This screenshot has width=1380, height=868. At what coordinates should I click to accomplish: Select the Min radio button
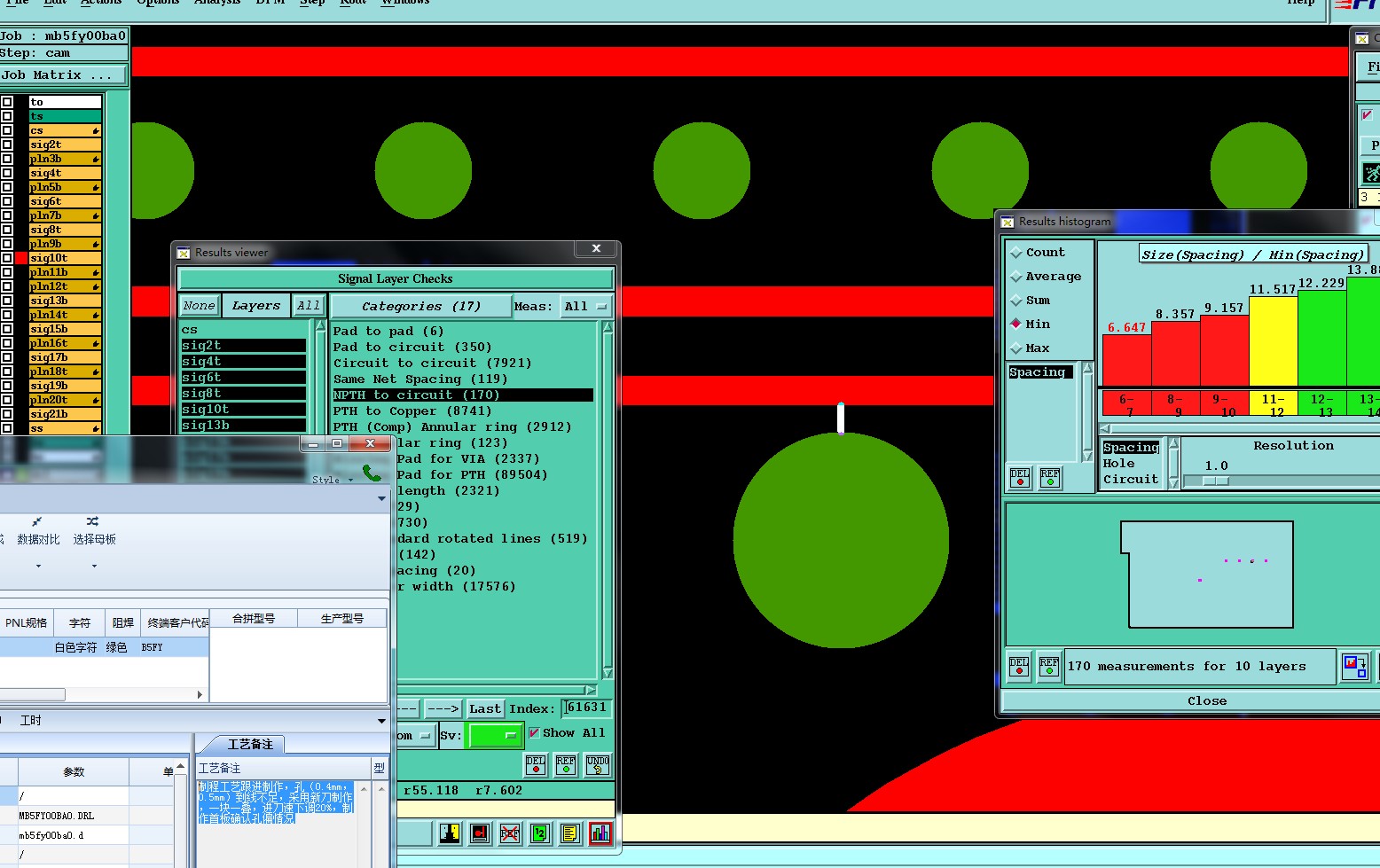[1016, 325]
